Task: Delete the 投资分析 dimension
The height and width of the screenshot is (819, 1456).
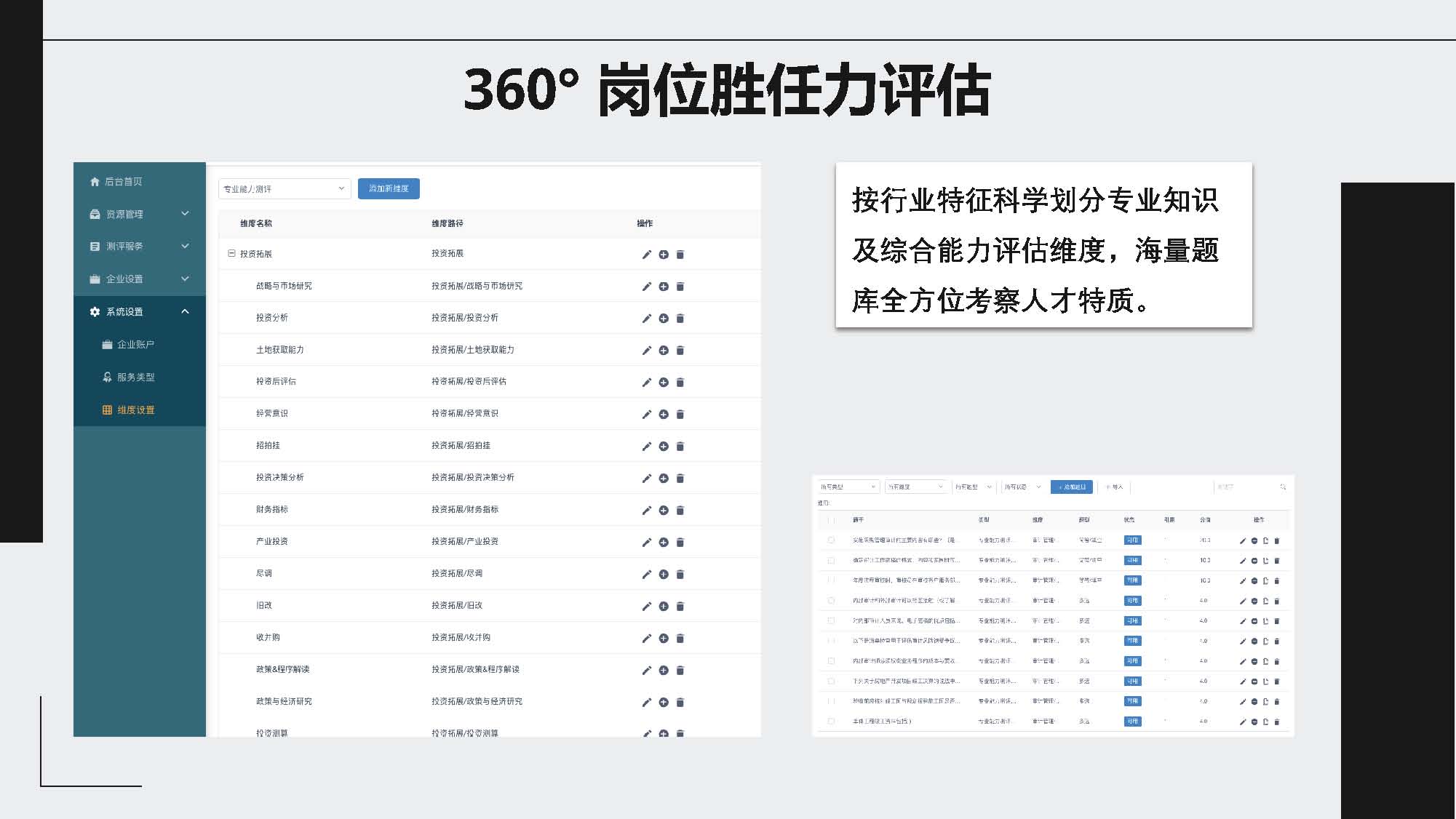Action: coord(680,319)
